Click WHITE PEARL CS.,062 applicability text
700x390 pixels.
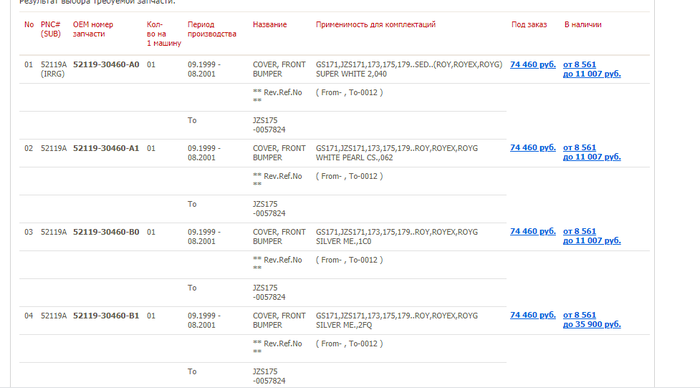click(x=354, y=158)
